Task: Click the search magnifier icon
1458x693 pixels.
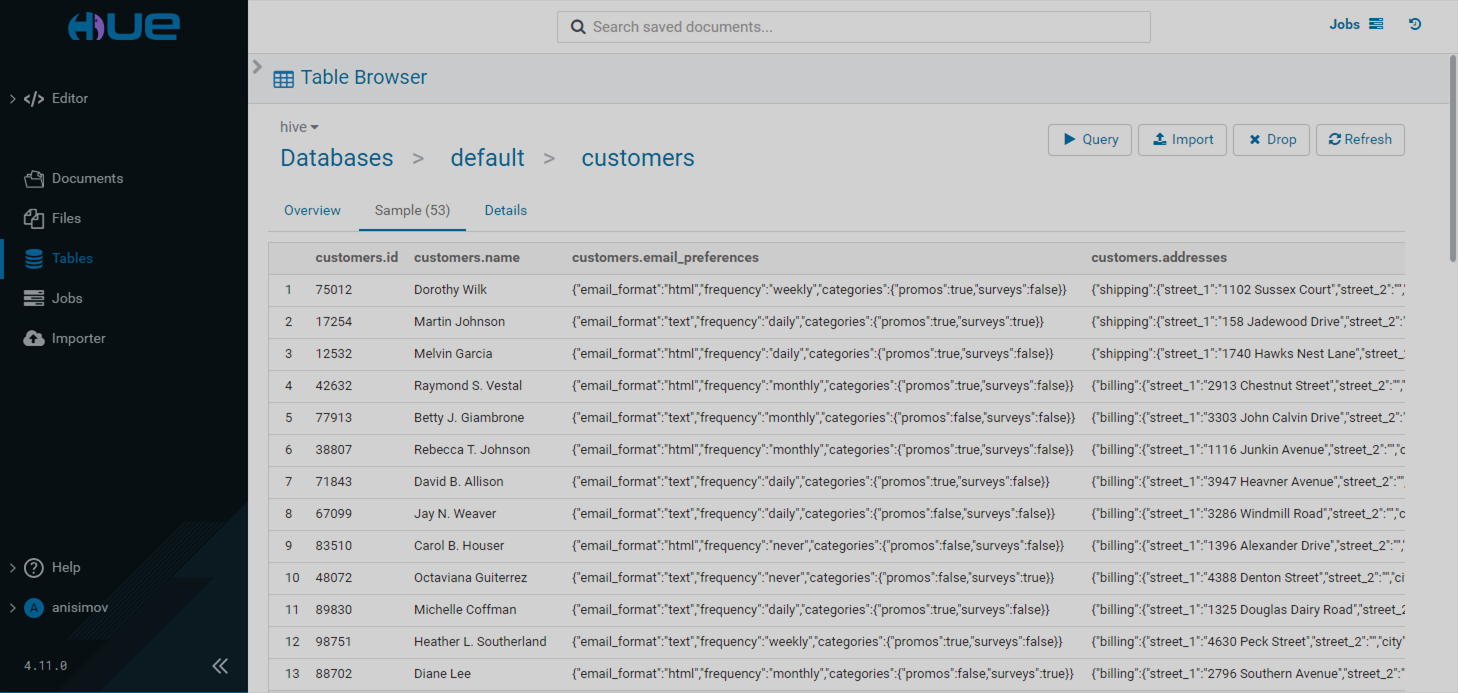Action: coord(578,27)
